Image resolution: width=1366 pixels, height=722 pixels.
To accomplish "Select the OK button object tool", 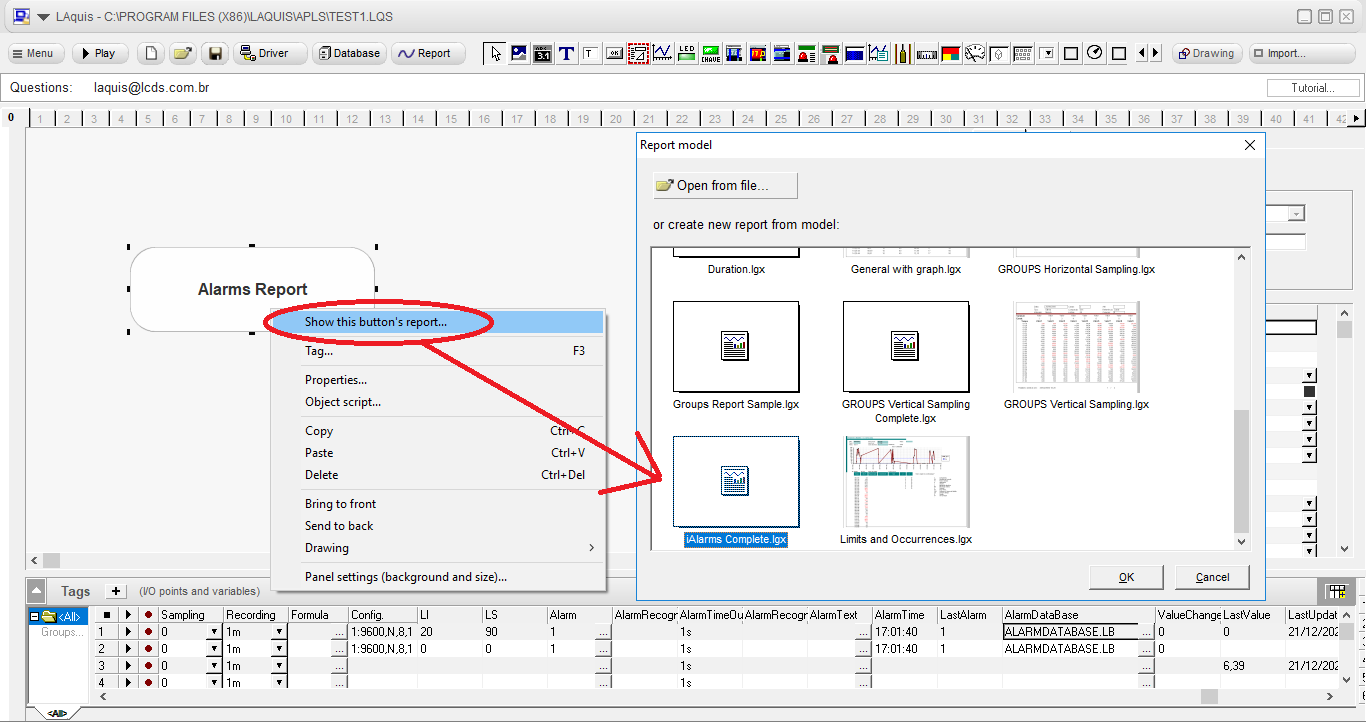I will (x=614, y=53).
